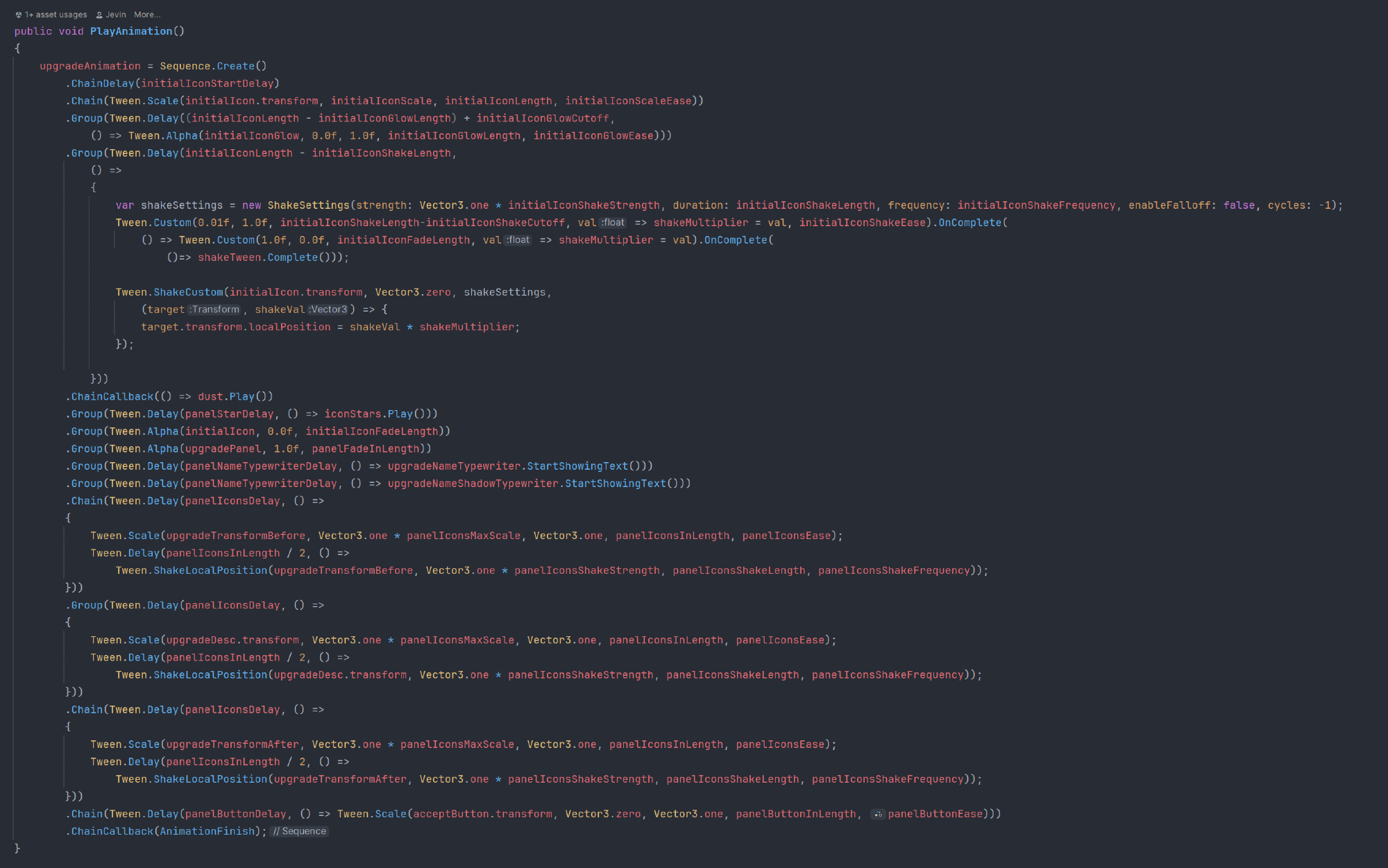This screenshot has width=1388, height=868.
Task: Click ':float' type hint on shakeMultiplier line
Action: (x=613, y=223)
